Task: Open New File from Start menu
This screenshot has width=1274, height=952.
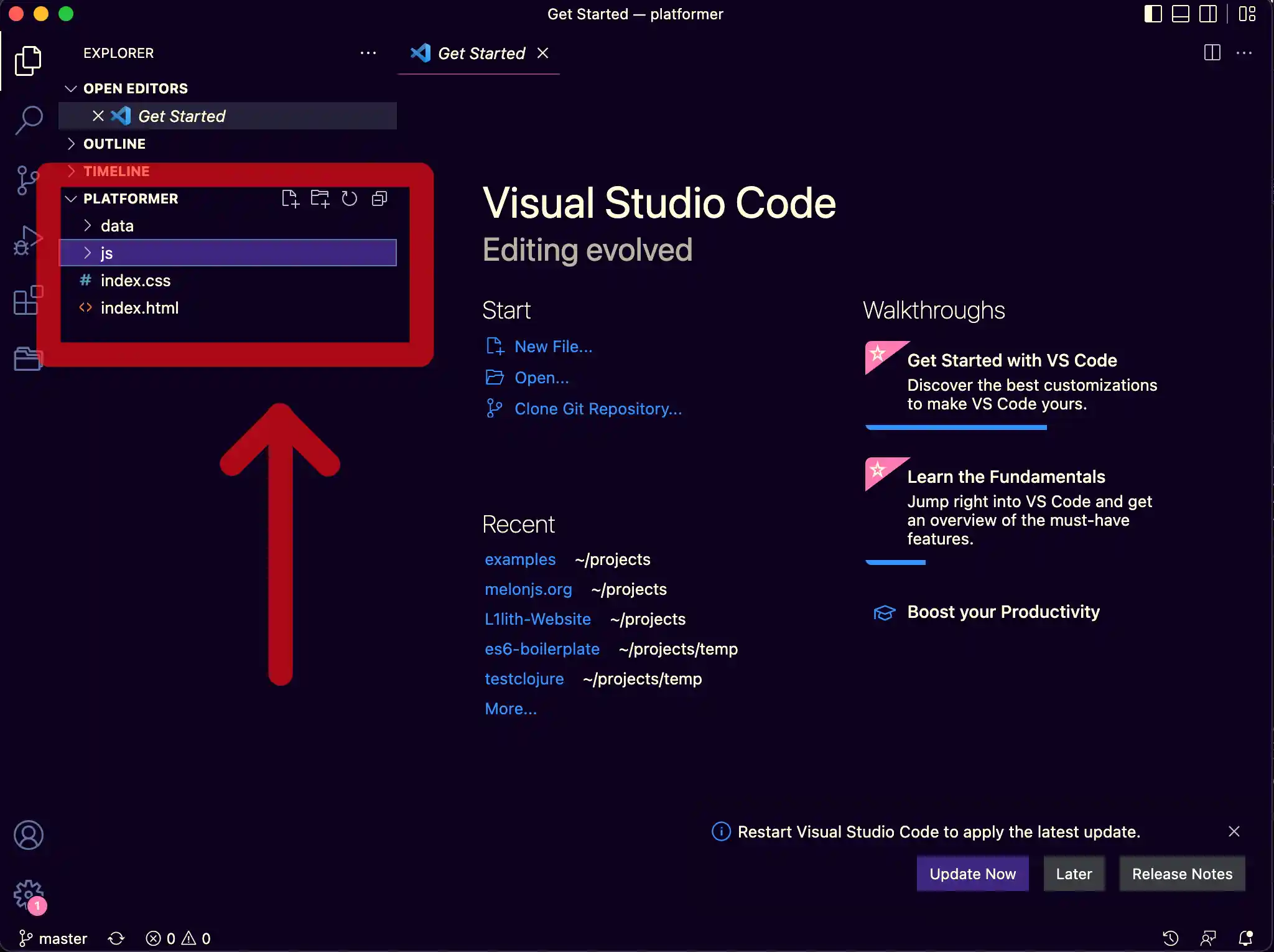Action: 553,346
